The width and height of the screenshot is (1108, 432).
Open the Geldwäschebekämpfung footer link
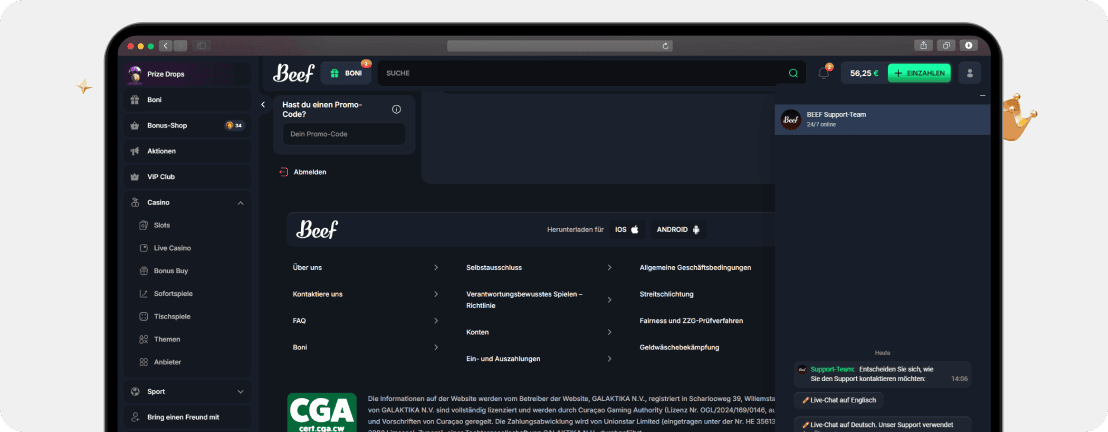pyautogui.click(x=679, y=348)
